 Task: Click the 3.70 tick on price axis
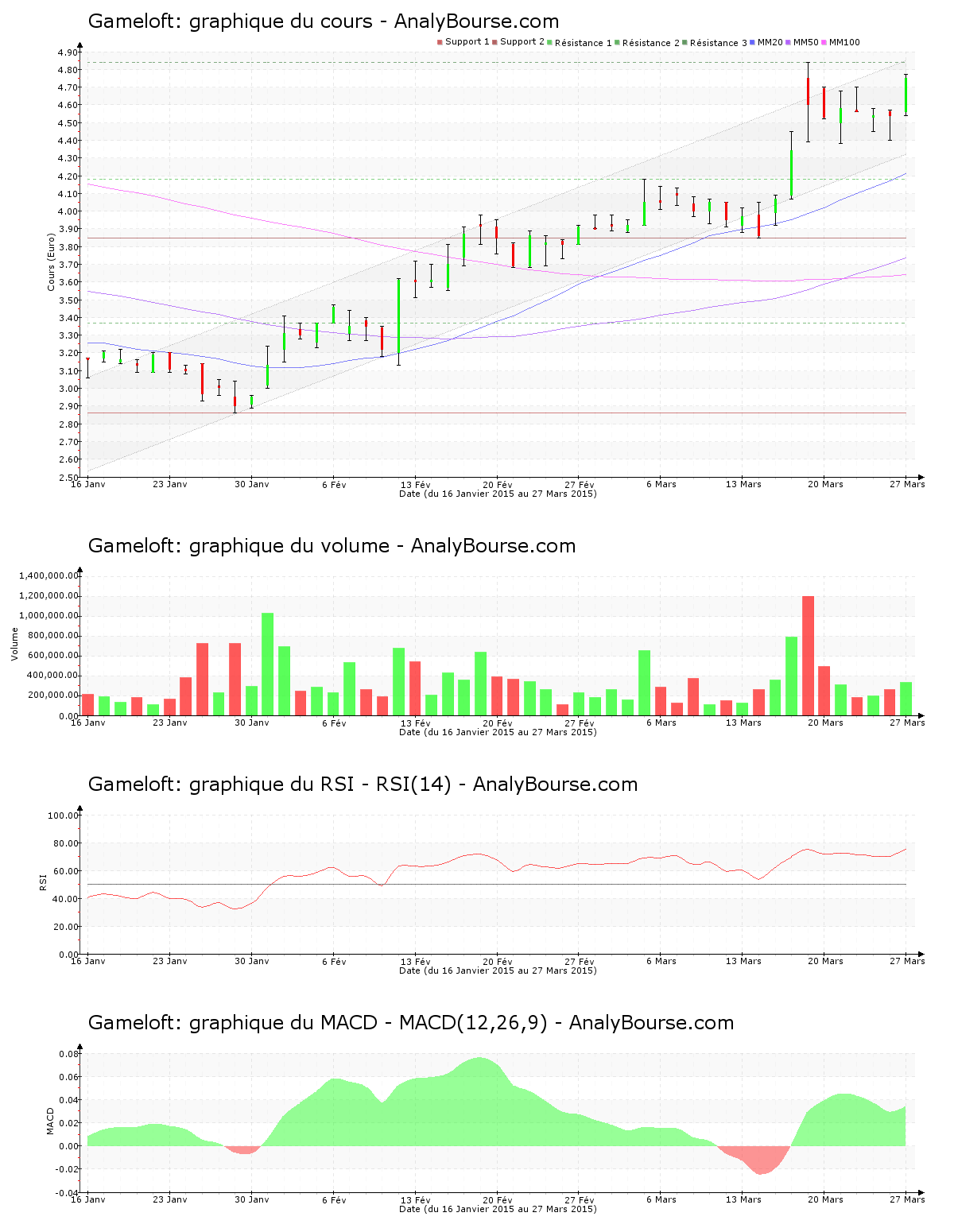point(68,265)
